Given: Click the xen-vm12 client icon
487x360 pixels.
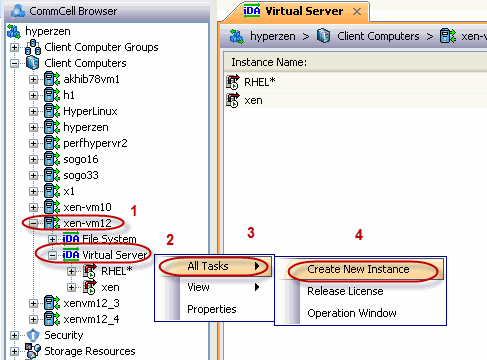Looking at the screenshot, I should coord(52,223).
